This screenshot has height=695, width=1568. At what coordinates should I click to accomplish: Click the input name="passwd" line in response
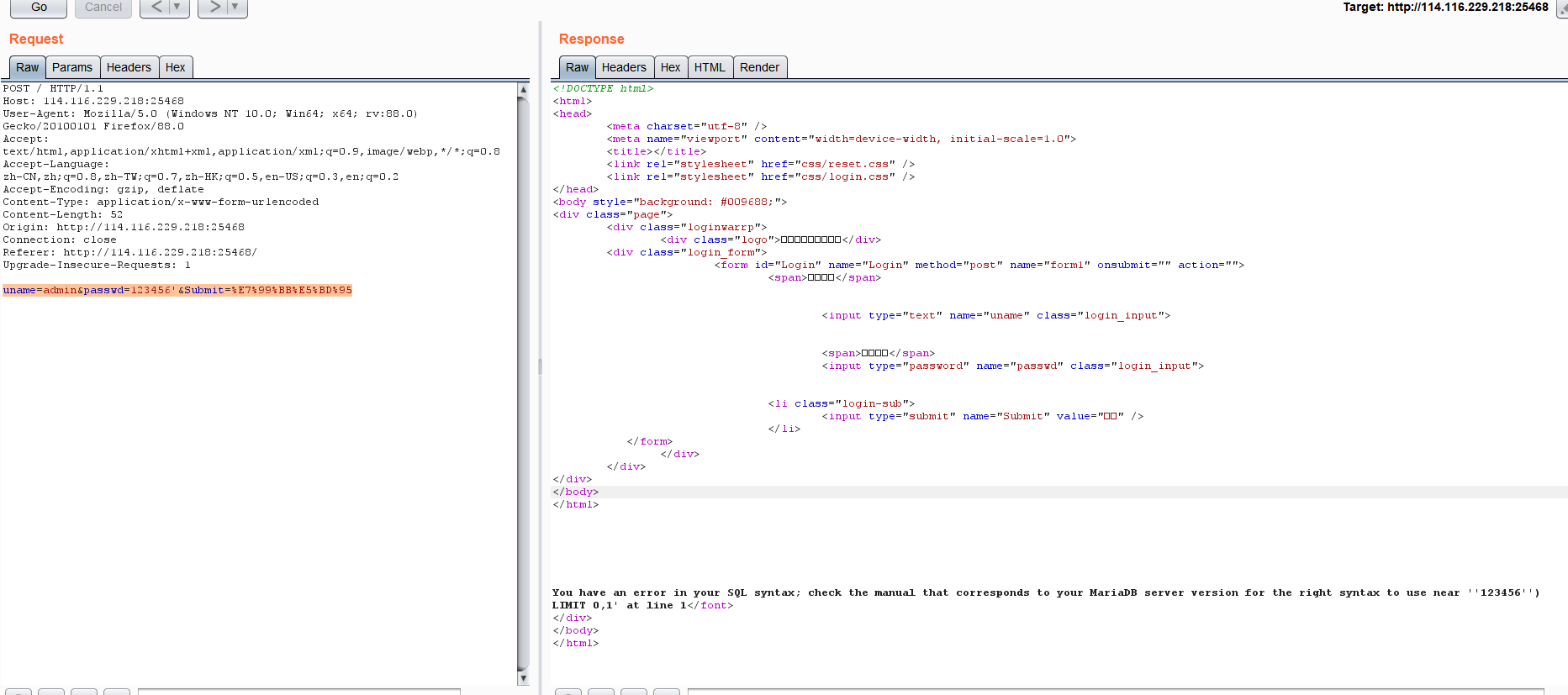click(x=1013, y=366)
